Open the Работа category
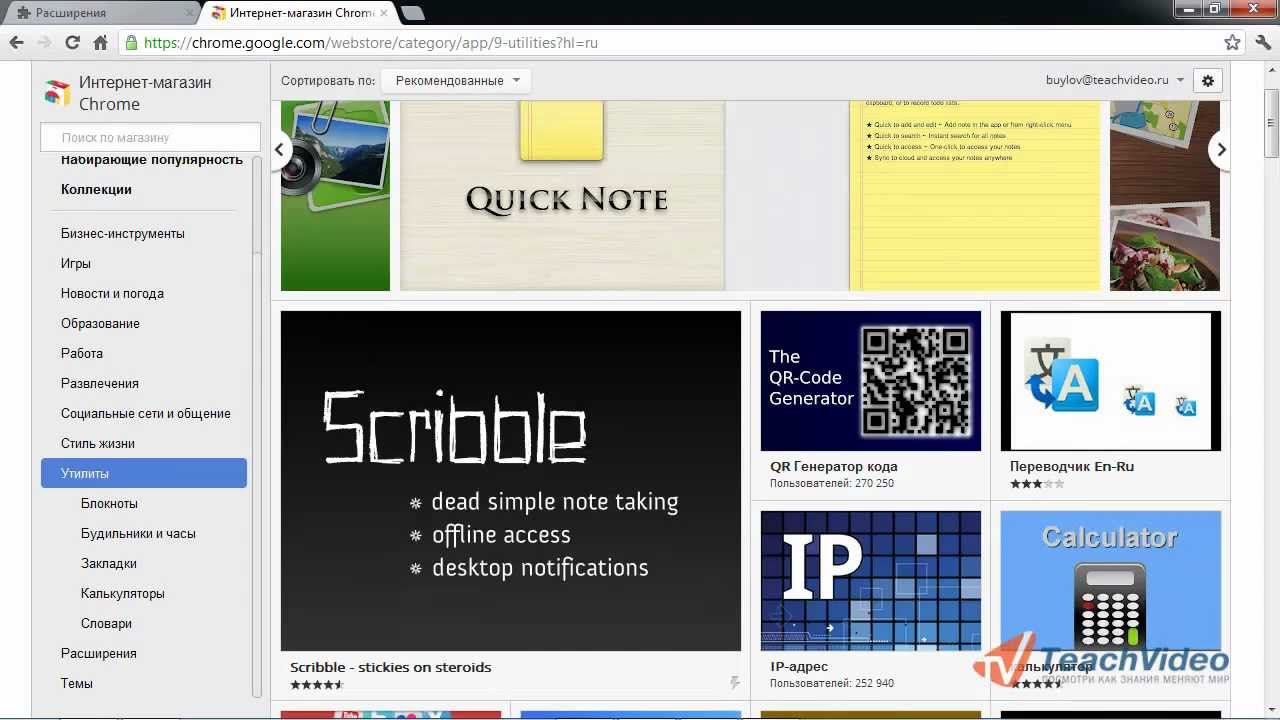Image resolution: width=1280 pixels, height=720 pixels. pyautogui.click(x=82, y=354)
